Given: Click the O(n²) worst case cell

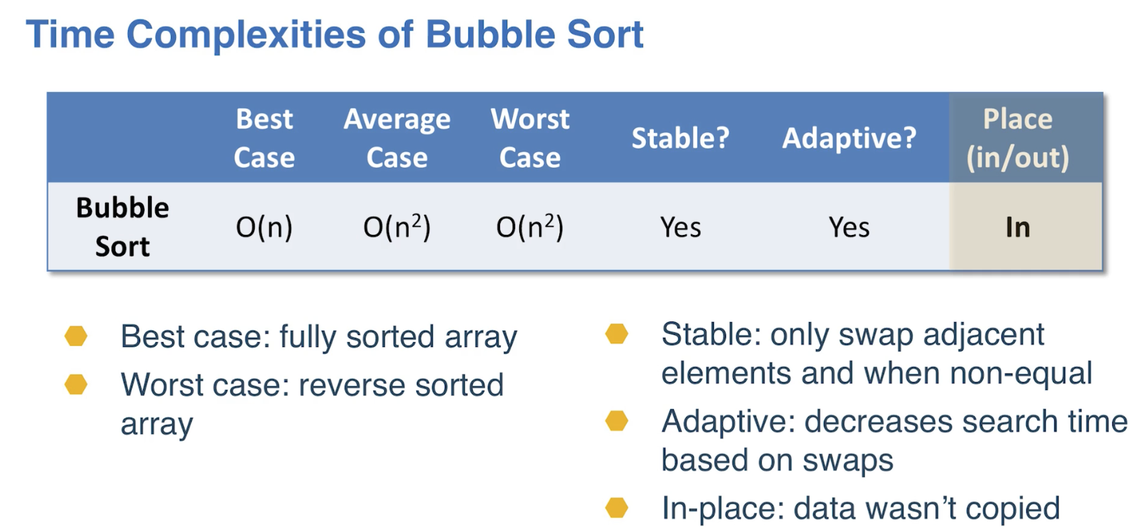Looking at the screenshot, I should coord(530,228).
